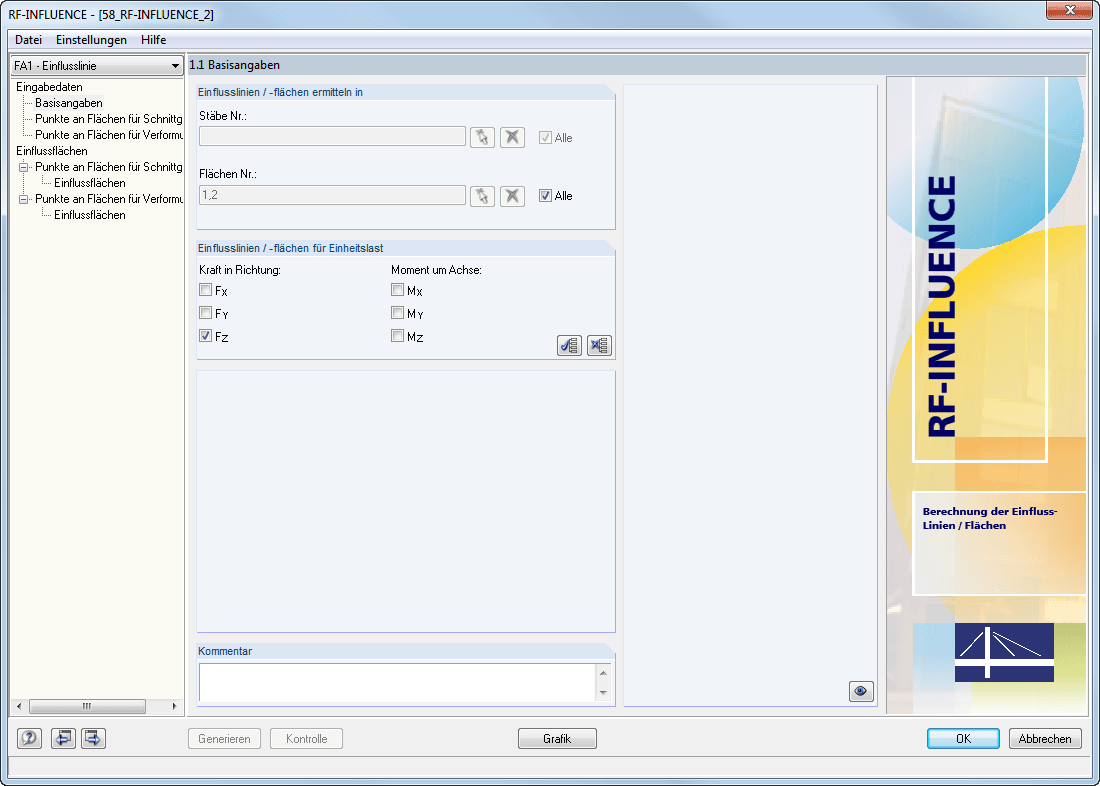Click the pick-surfaces icon next to Flächen Nr.
This screenshot has height=786, width=1100.
coord(483,196)
